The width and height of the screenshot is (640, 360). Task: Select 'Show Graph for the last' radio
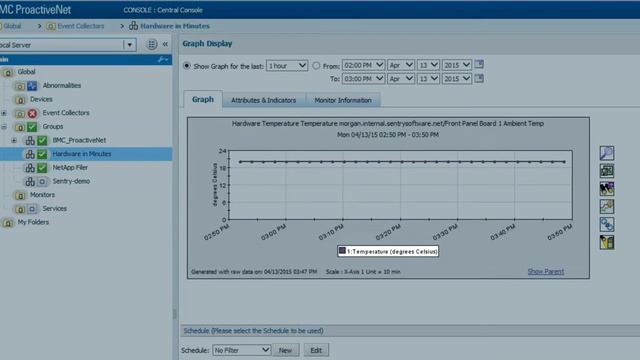tap(187, 65)
